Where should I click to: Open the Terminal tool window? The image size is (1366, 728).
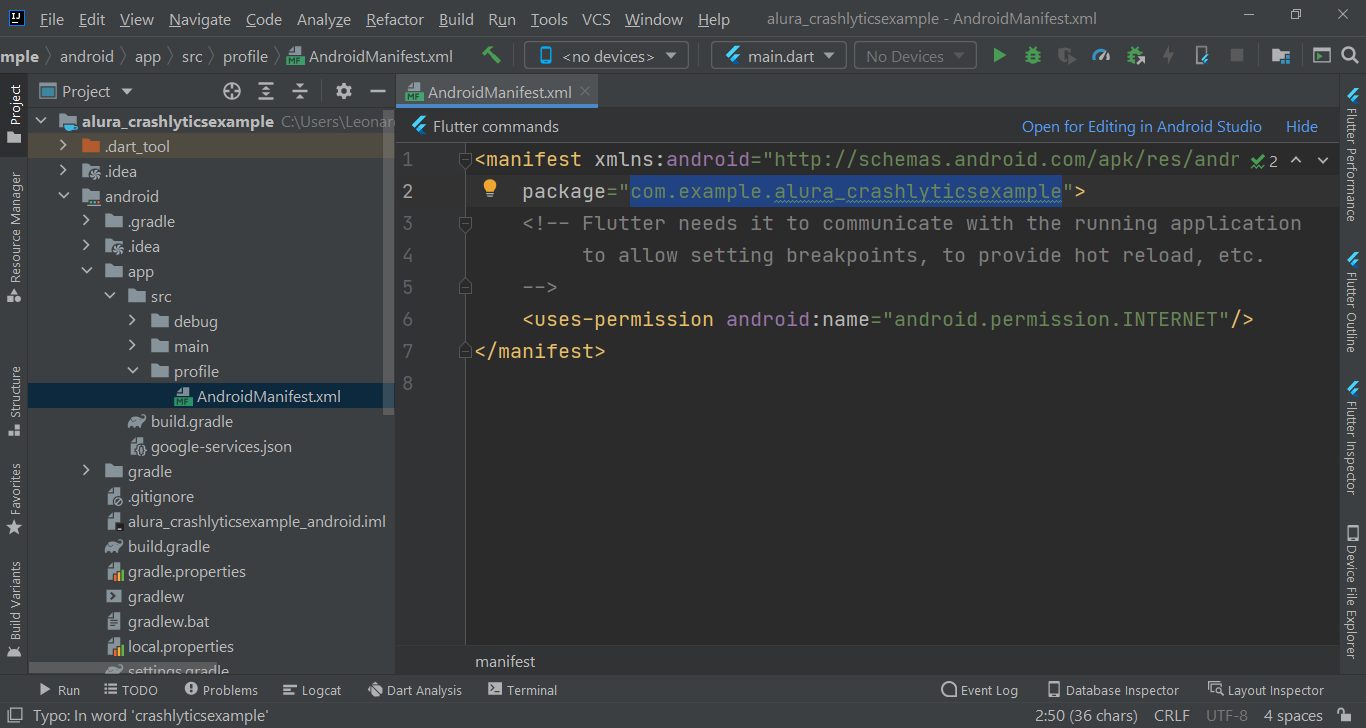coord(522,689)
